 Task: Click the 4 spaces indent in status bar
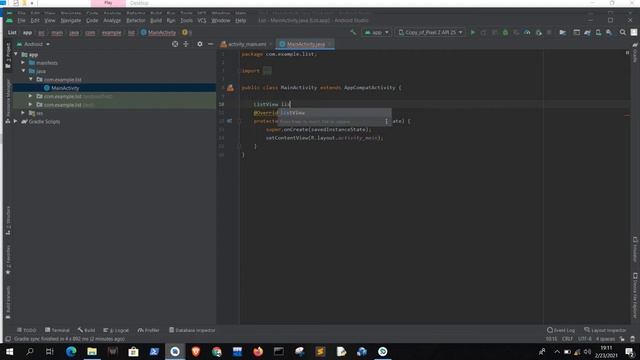coord(605,339)
